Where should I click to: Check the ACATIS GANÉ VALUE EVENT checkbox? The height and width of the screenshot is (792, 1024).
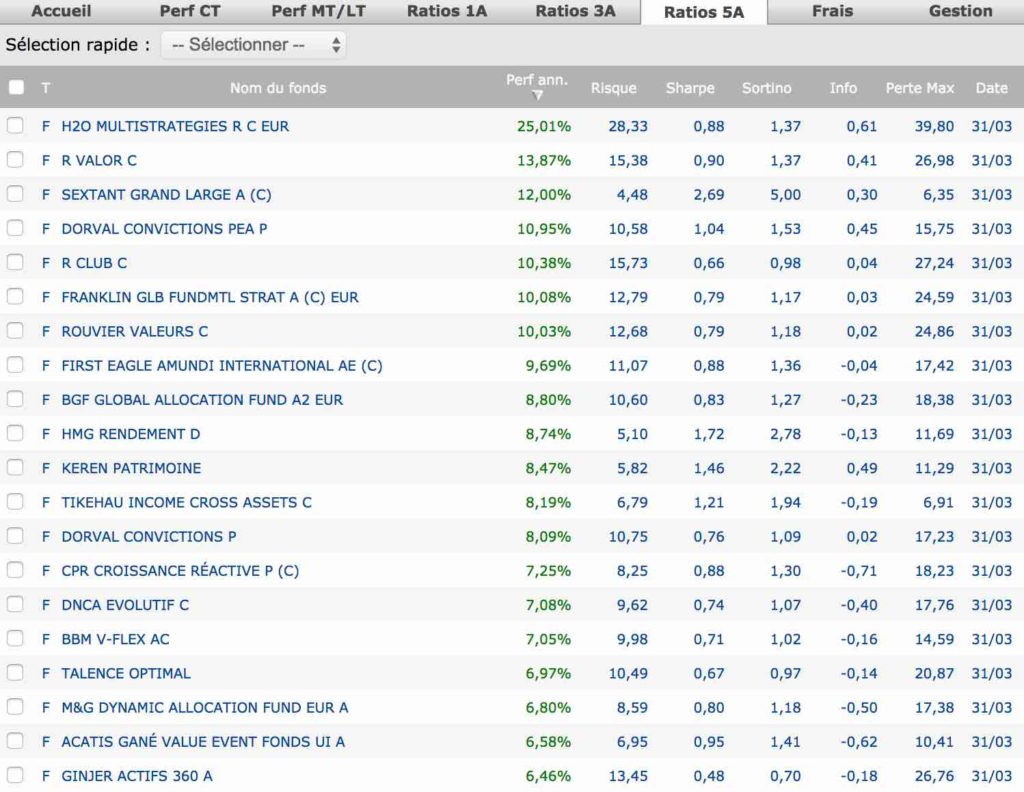click(15, 740)
